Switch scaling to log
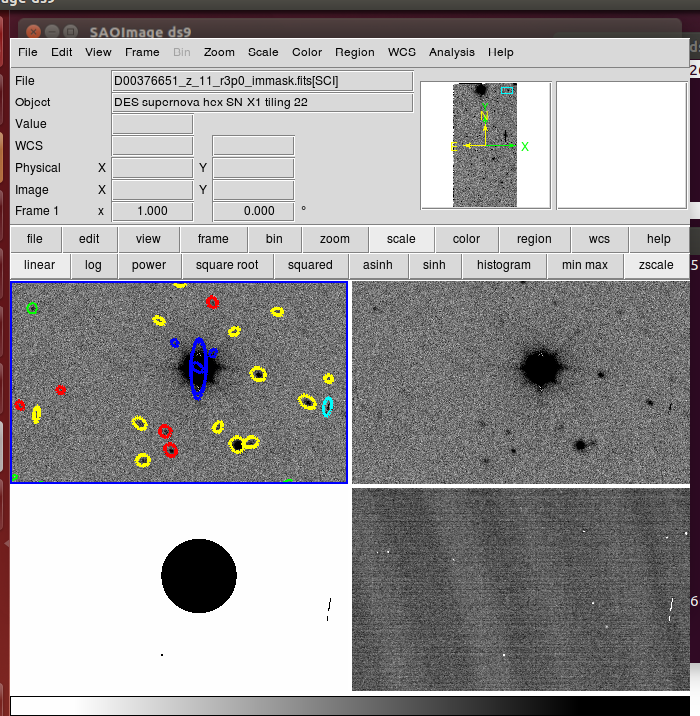The width and height of the screenshot is (700, 716). click(93, 265)
